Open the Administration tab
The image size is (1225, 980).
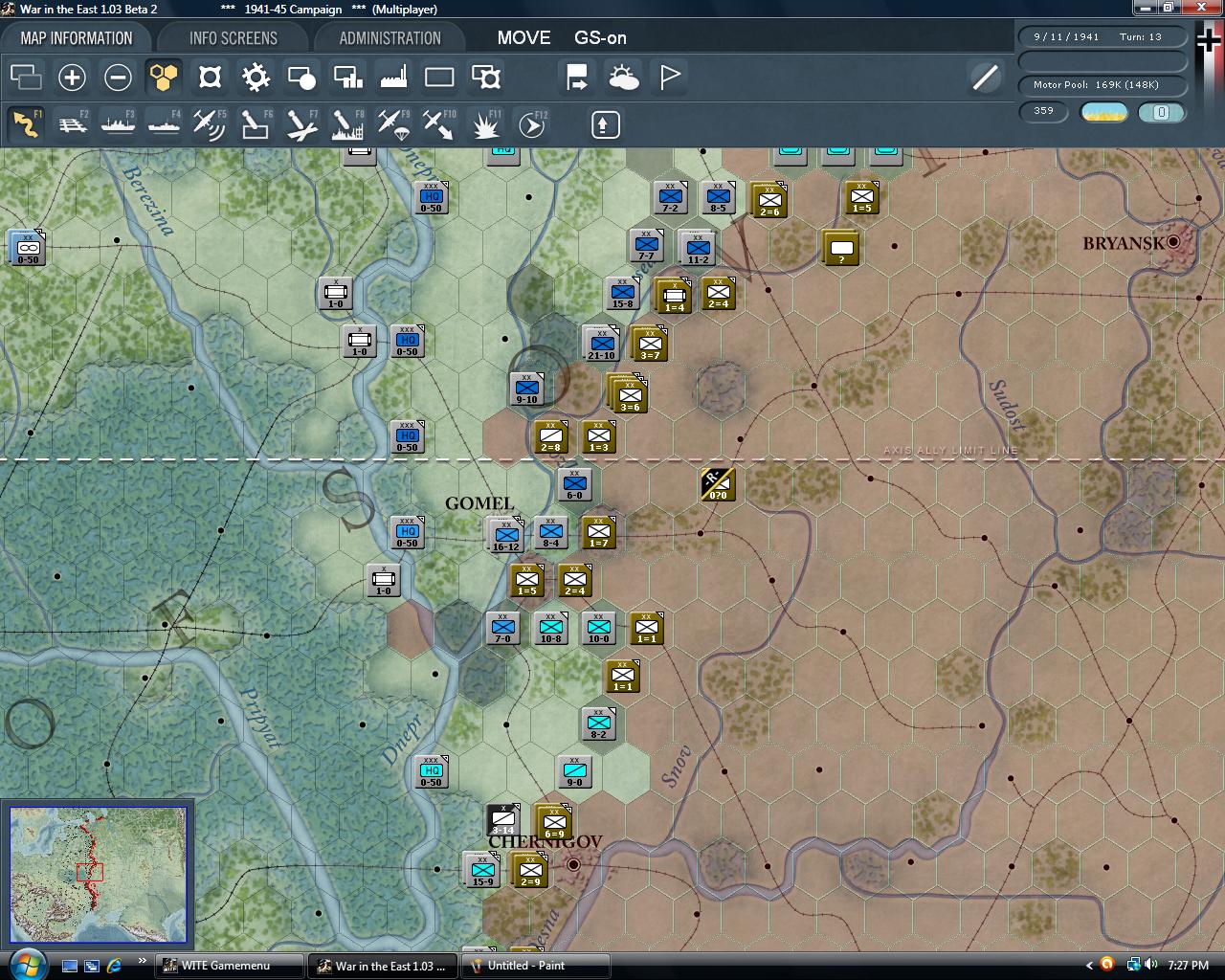390,38
